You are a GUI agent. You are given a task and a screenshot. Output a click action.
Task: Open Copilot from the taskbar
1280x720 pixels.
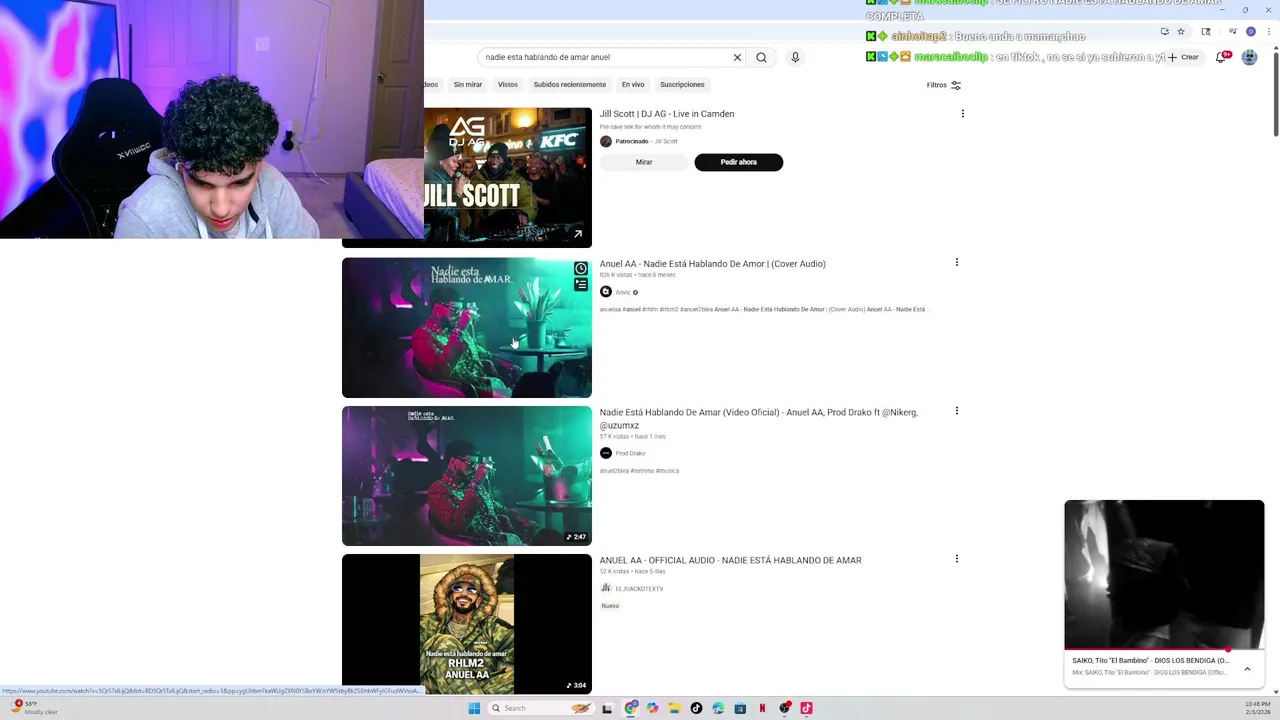[653, 708]
